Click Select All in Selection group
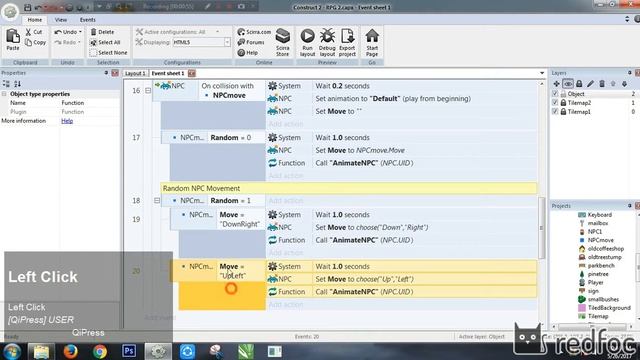640x360 pixels. click(105, 42)
